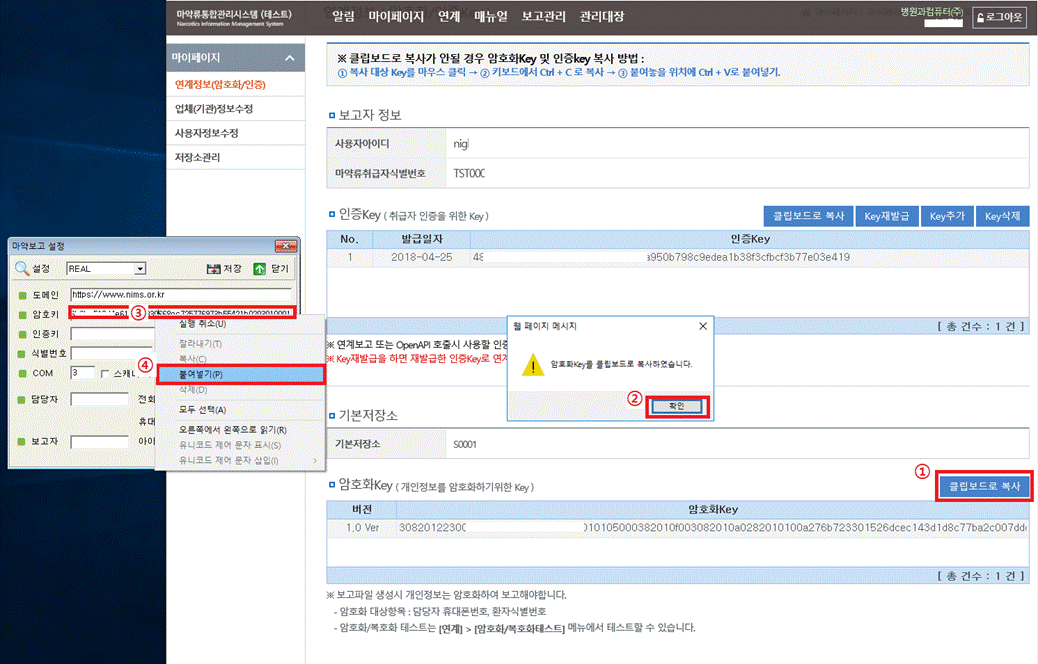
Task: Click 암호화Key 클립보드로 복사 button
Action: click(x=984, y=486)
